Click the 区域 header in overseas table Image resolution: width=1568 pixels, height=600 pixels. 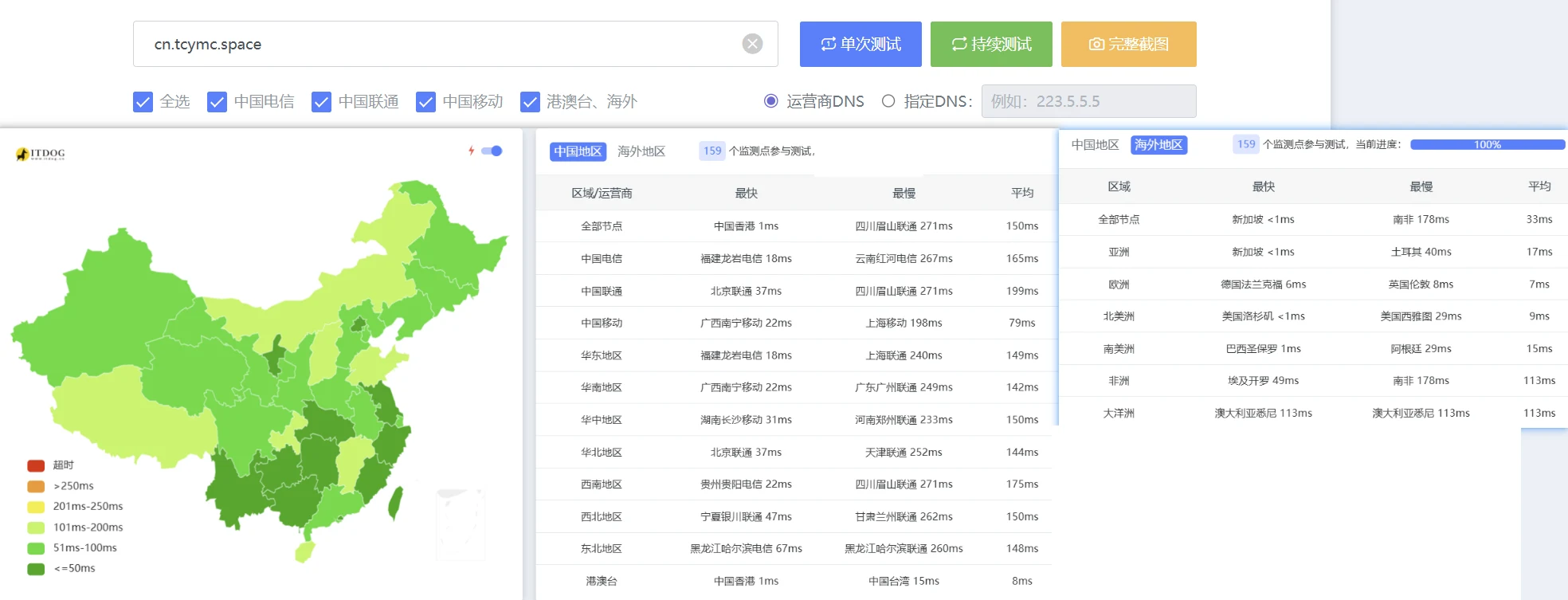[1119, 186]
